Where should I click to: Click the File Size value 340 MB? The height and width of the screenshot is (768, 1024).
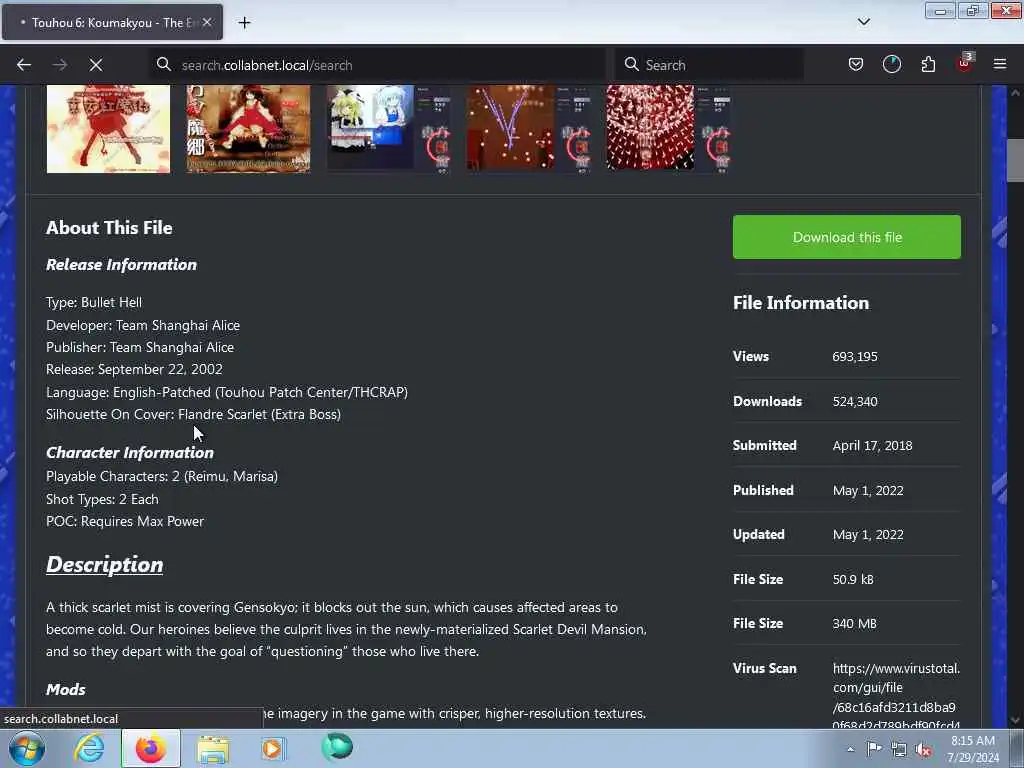coord(854,624)
